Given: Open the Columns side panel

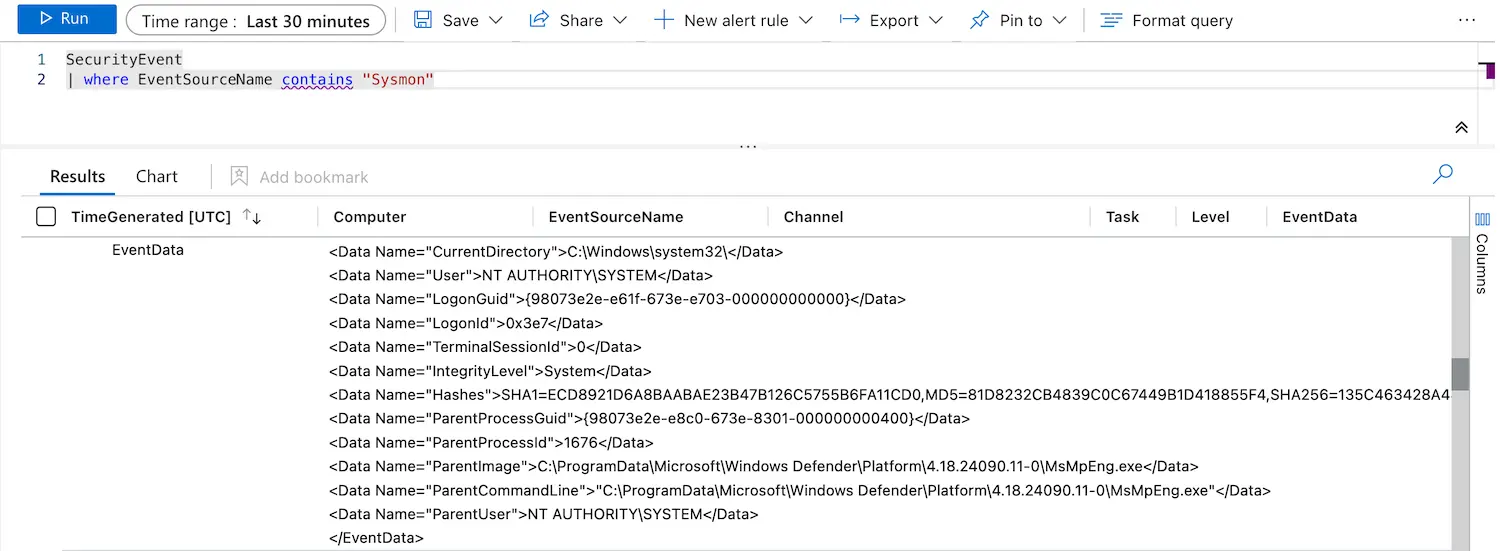Looking at the screenshot, I should click(x=1482, y=252).
